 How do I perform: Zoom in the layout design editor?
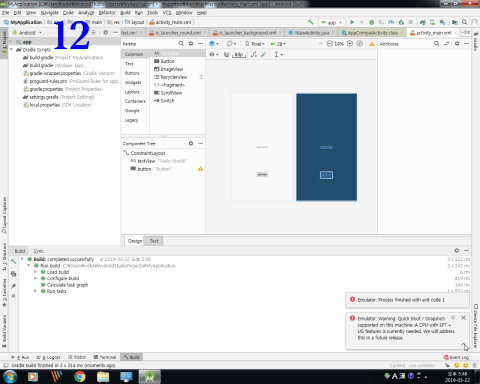coord(350,44)
